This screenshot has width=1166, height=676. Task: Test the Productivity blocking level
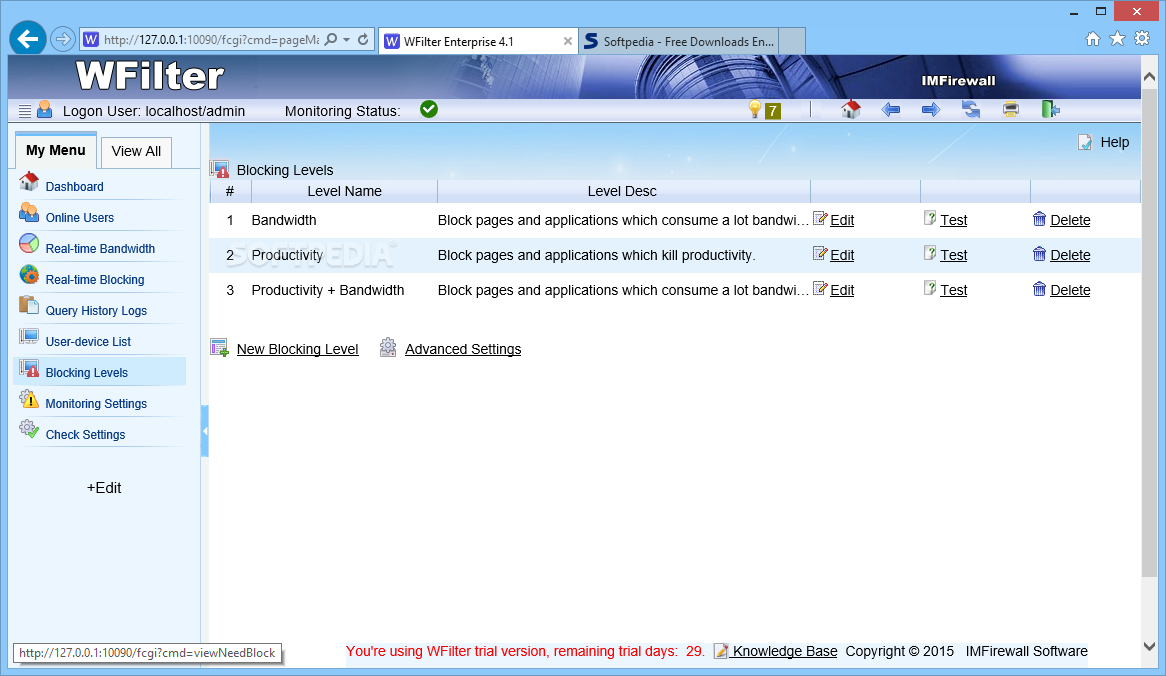(953, 255)
